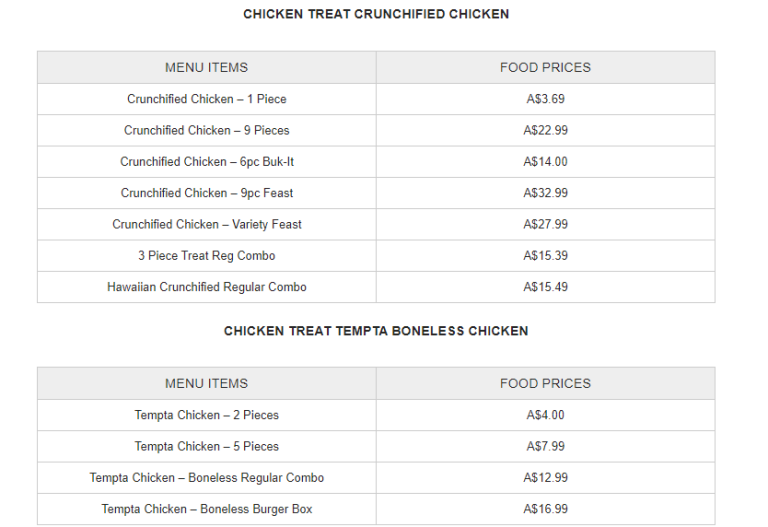The width and height of the screenshot is (768, 527).
Task: Click the first table's Food Prices header
Action: 545,67
